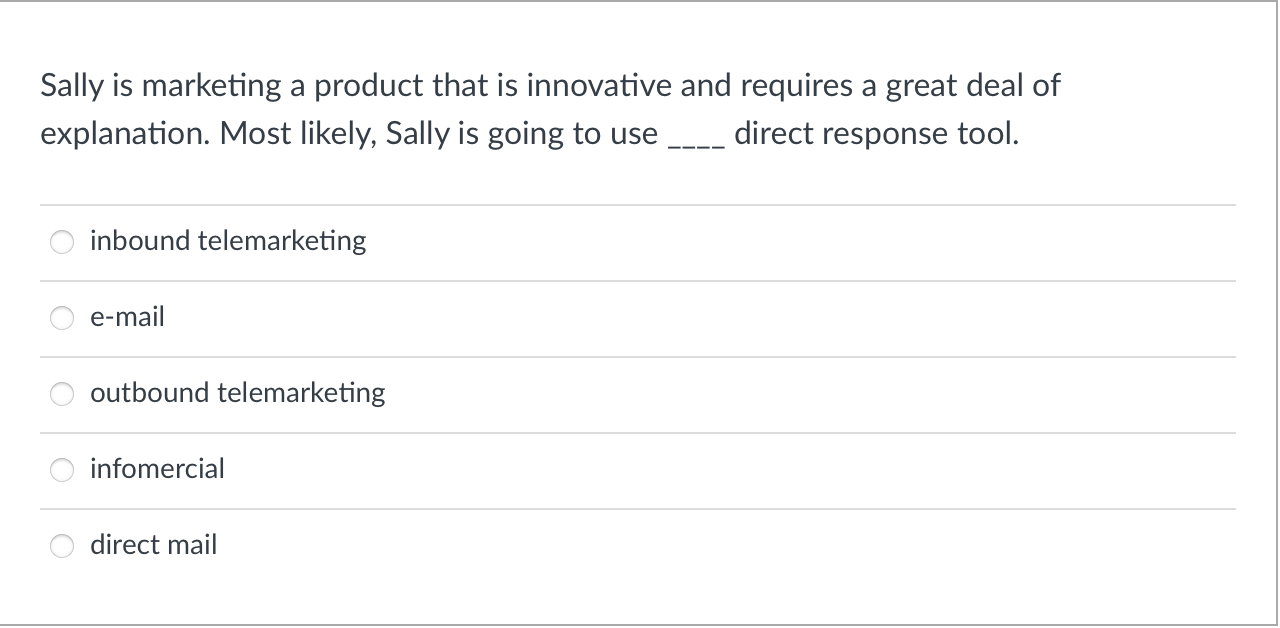Screen dimensions: 1280x628
Task: Click the phrase direct response tool
Action: pos(877,133)
